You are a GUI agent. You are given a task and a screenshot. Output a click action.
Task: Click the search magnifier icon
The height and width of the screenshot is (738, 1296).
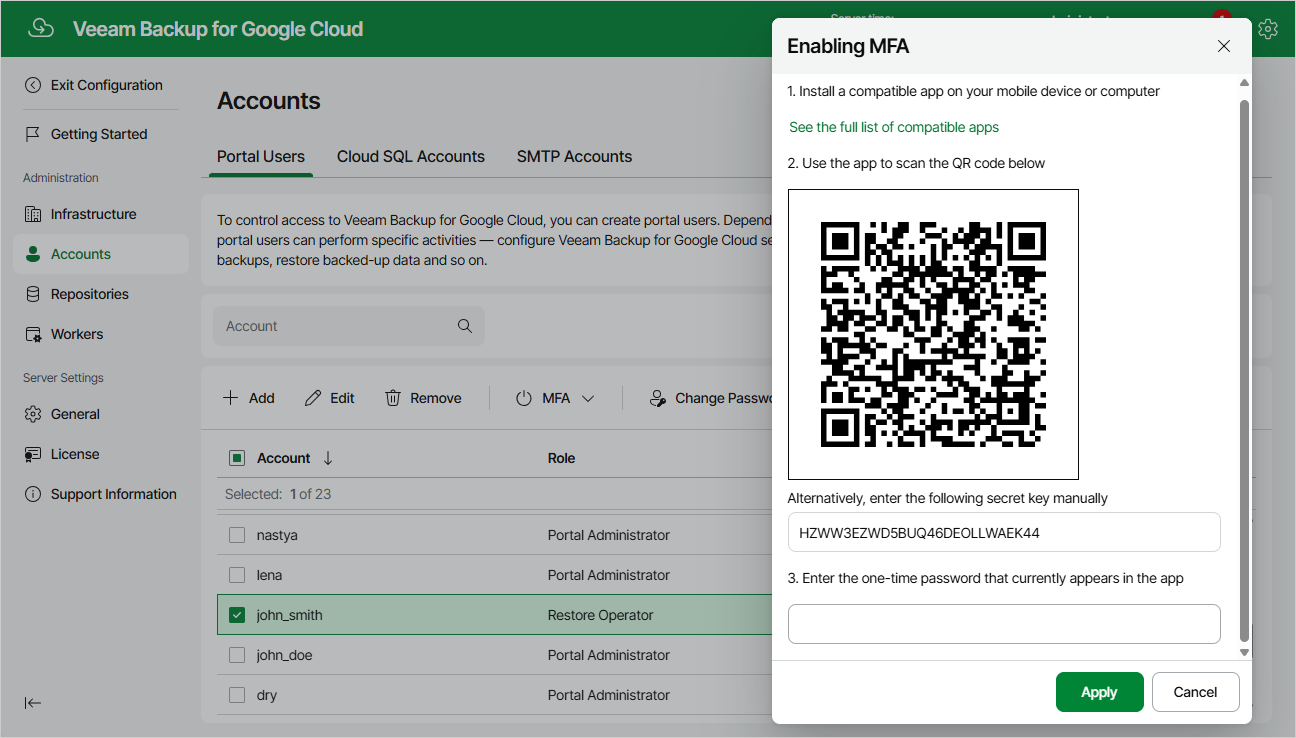[464, 326]
